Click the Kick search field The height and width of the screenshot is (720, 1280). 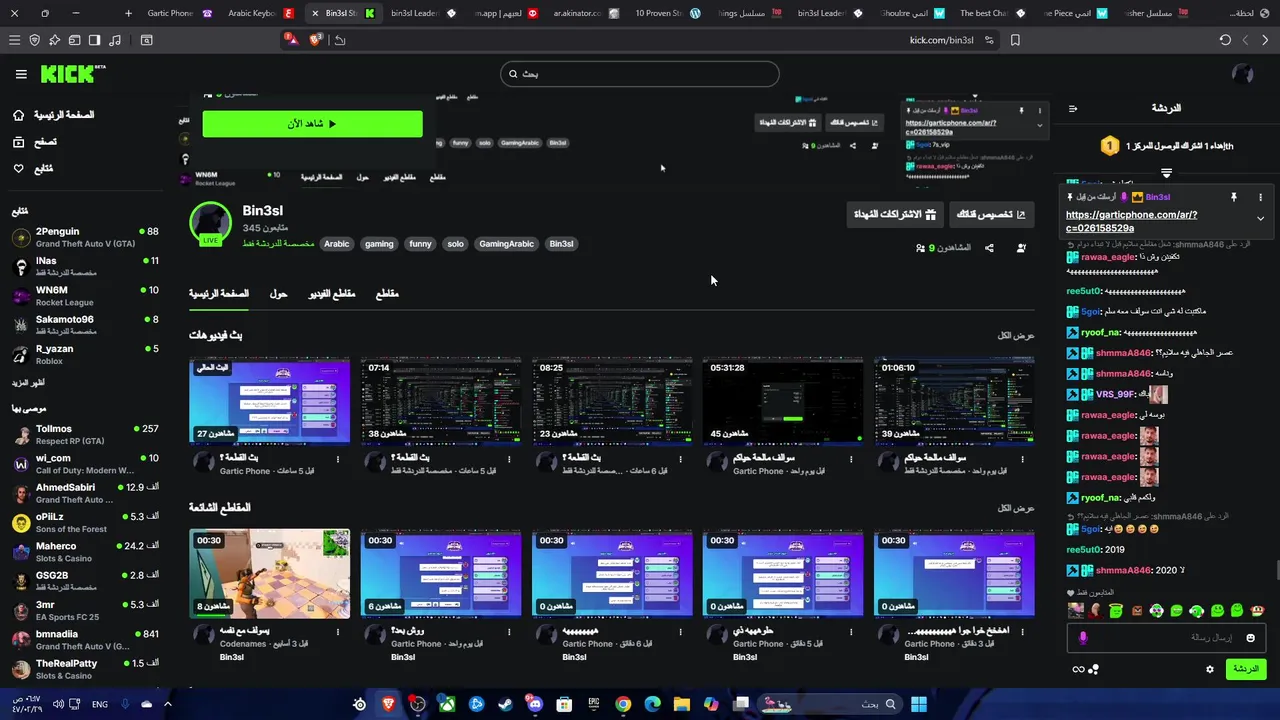(639, 74)
